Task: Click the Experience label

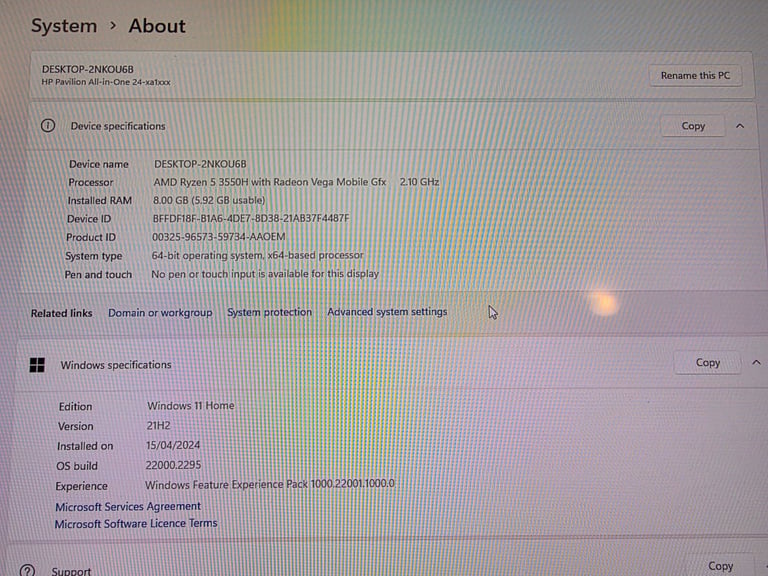Action: coord(81,486)
